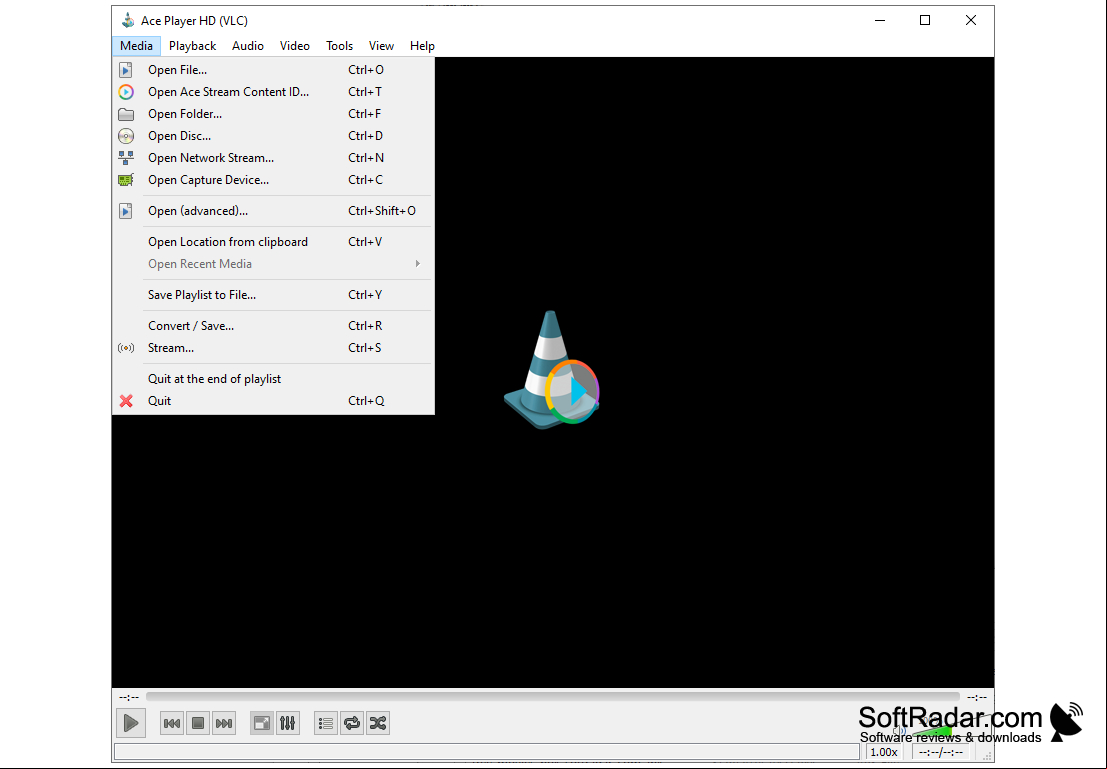Click the broadcast icon beside Stream
Screen dimensions: 1107x769
pyautogui.click(x=126, y=347)
